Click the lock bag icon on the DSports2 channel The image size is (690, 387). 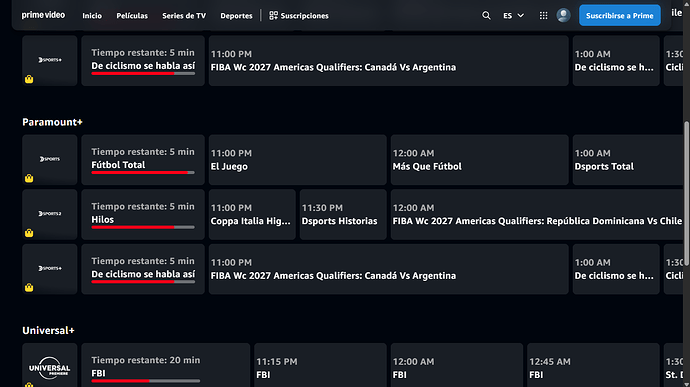29,232
